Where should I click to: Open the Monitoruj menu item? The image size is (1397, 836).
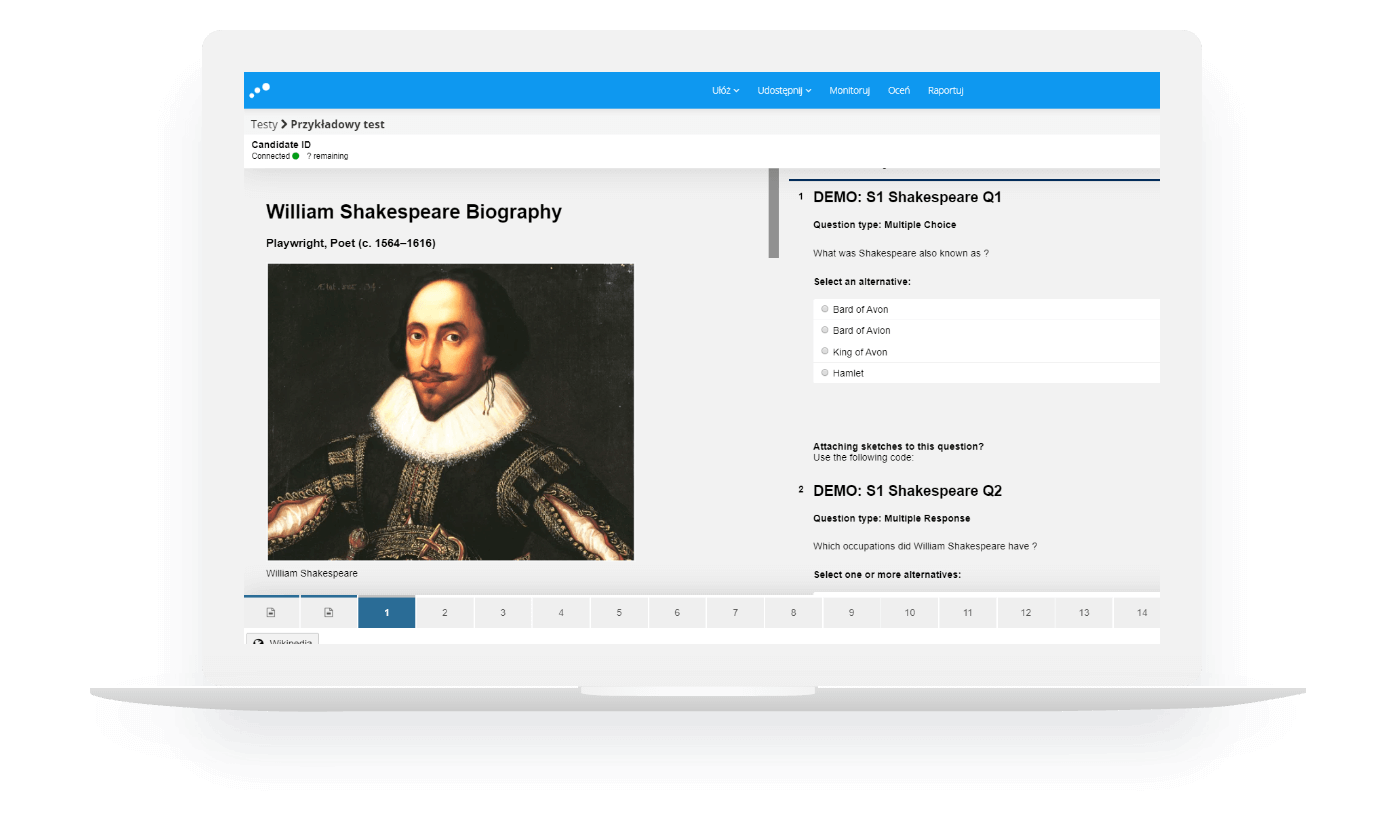pos(849,90)
